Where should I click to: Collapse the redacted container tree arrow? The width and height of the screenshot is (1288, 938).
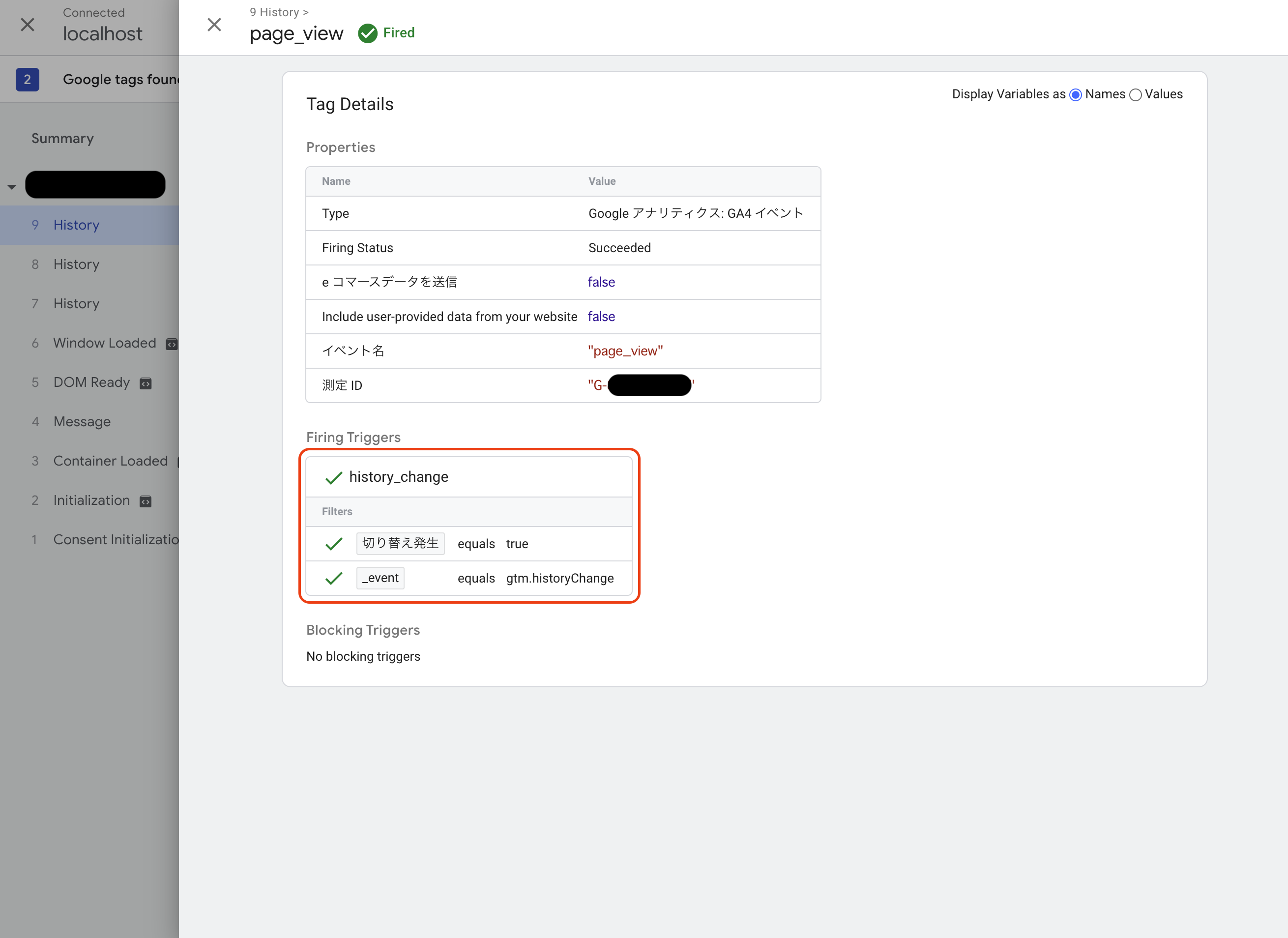[x=12, y=186]
